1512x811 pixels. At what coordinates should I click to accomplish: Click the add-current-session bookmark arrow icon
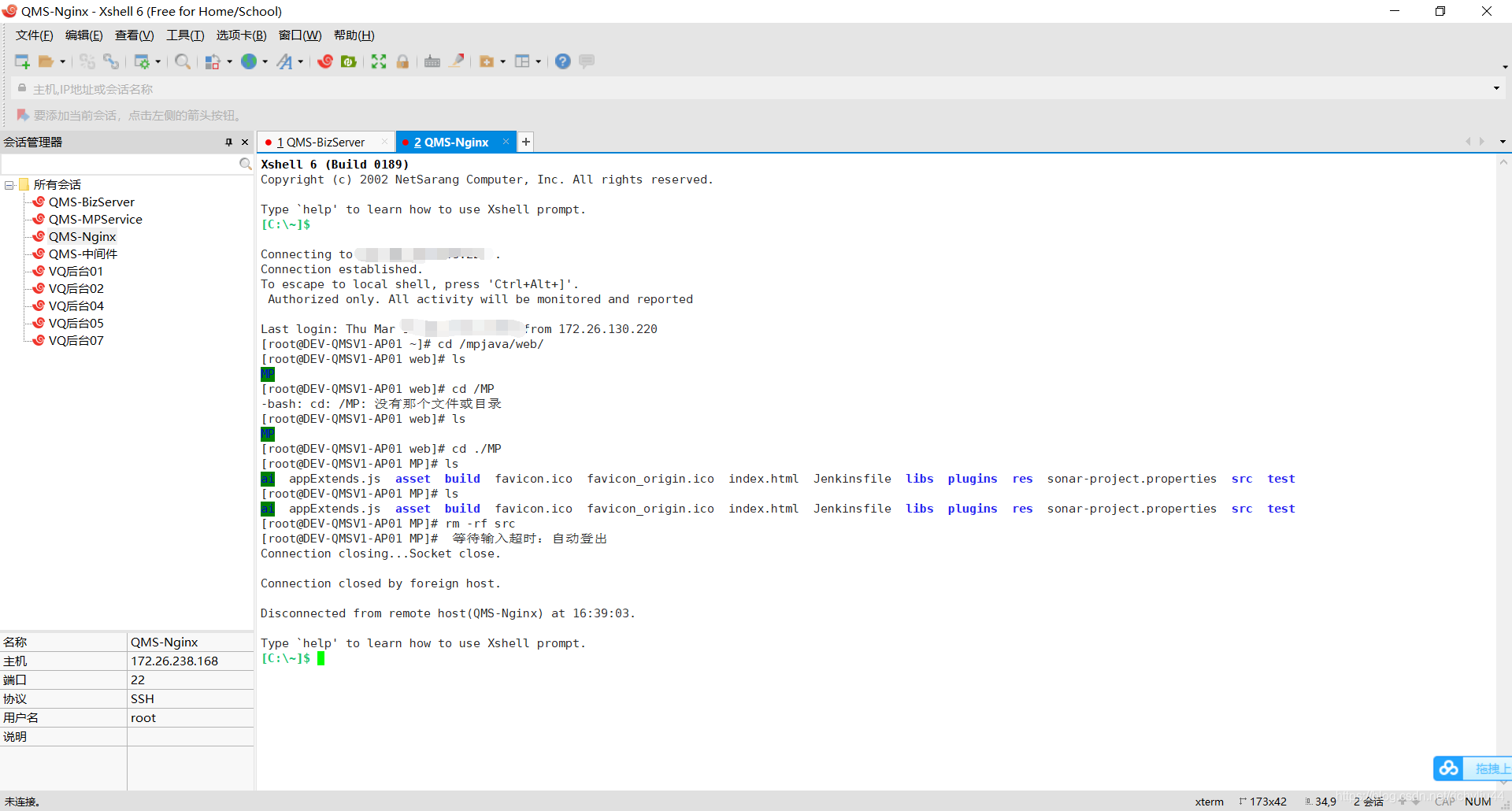click(23, 115)
